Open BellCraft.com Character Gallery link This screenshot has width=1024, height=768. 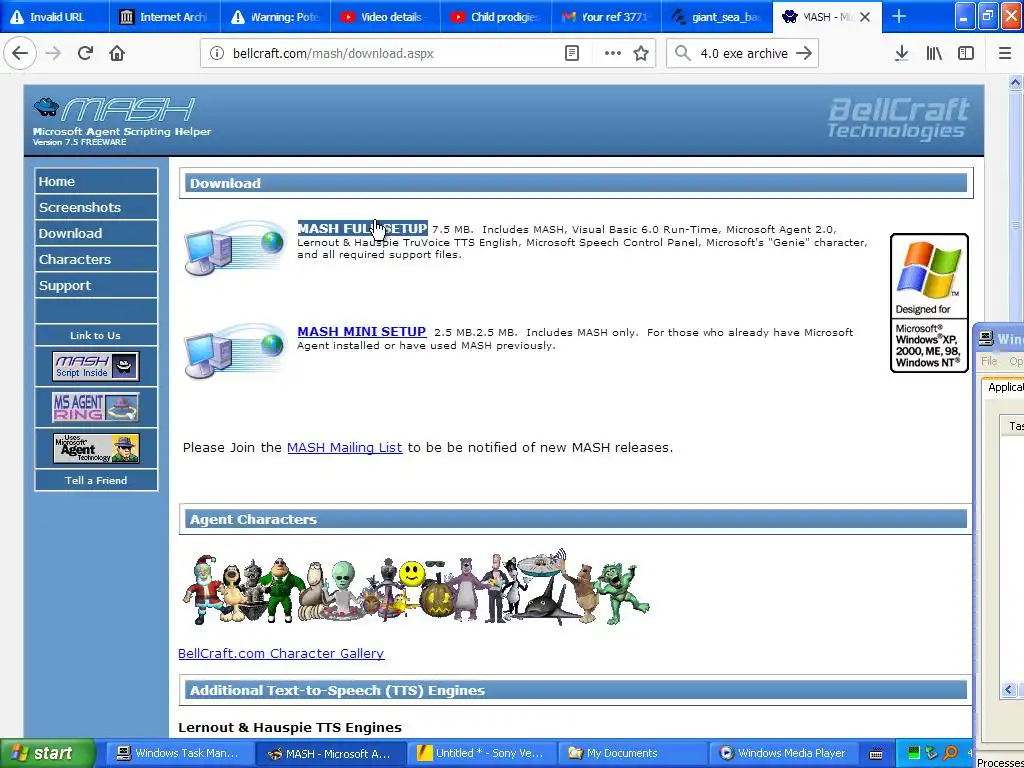pos(281,653)
